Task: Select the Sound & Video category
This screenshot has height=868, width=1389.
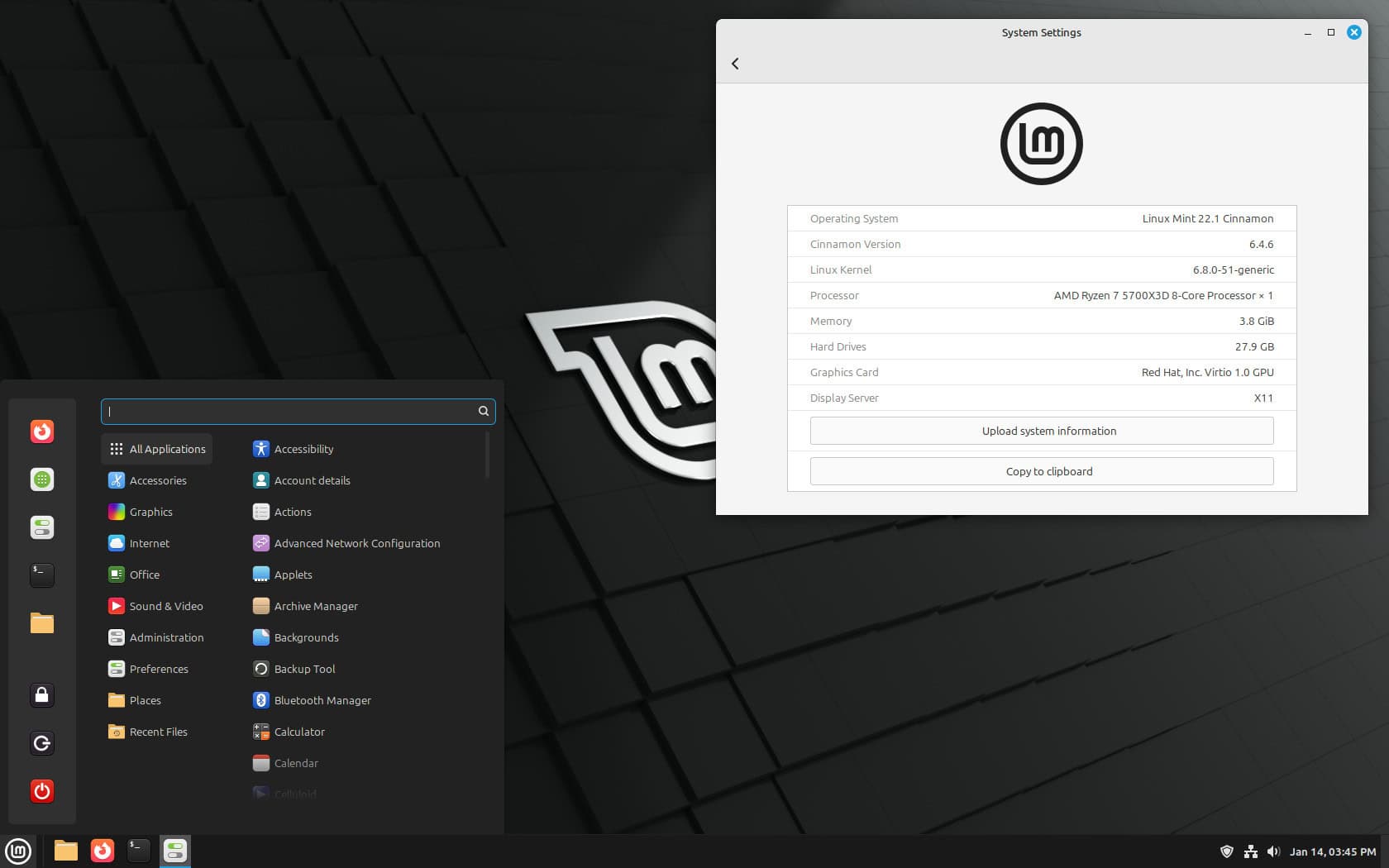Action: pyautogui.click(x=165, y=606)
